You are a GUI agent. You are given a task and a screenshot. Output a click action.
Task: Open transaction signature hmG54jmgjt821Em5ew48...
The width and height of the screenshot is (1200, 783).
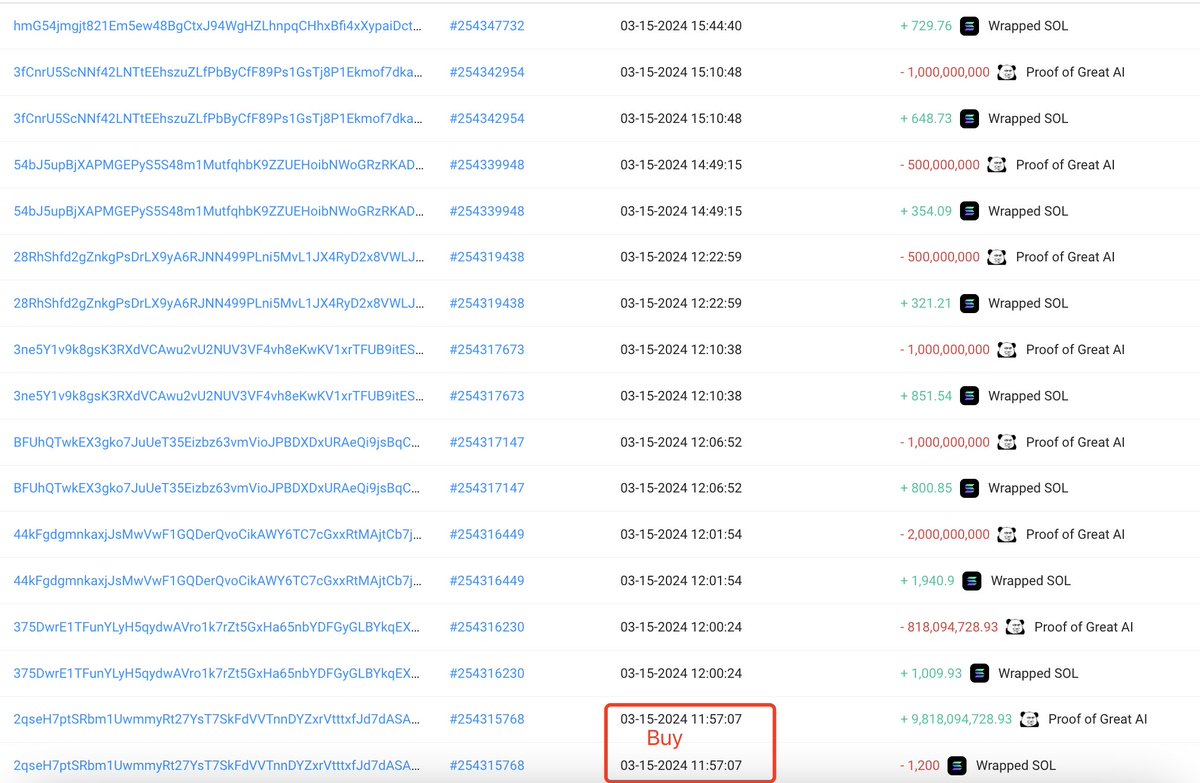coord(217,26)
